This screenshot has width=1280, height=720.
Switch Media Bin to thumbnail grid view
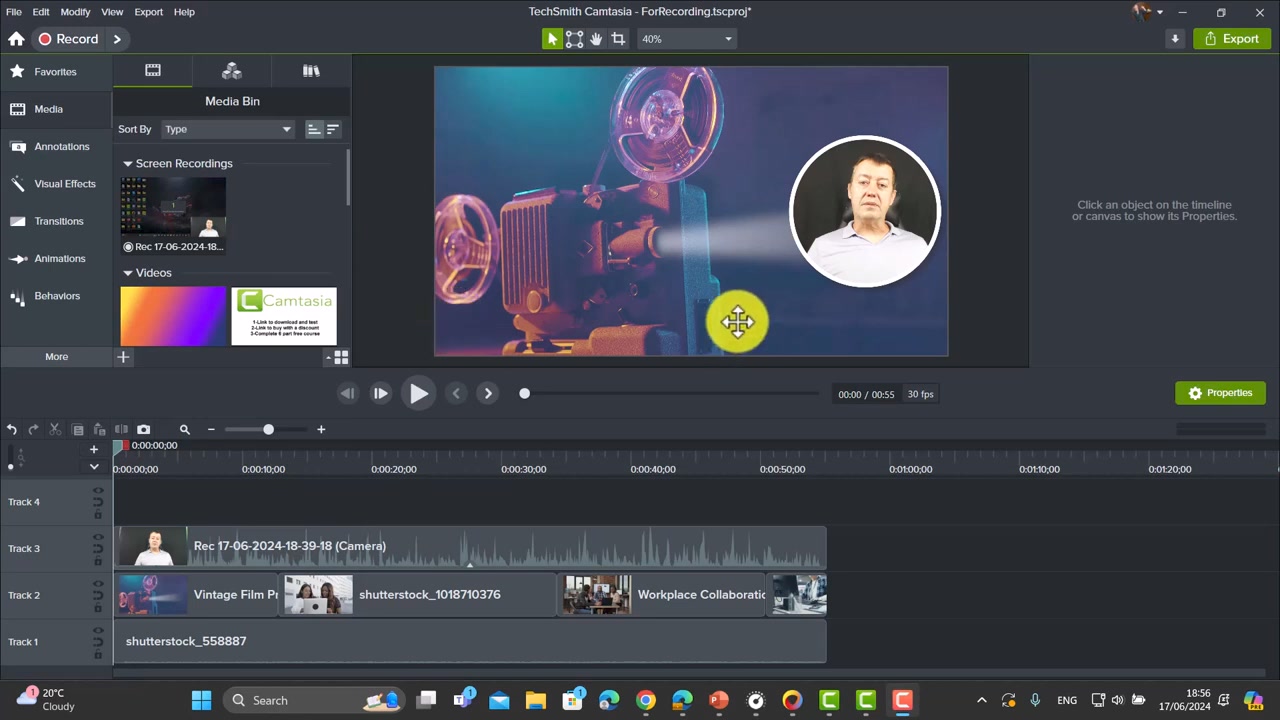pyautogui.click(x=341, y=357)
